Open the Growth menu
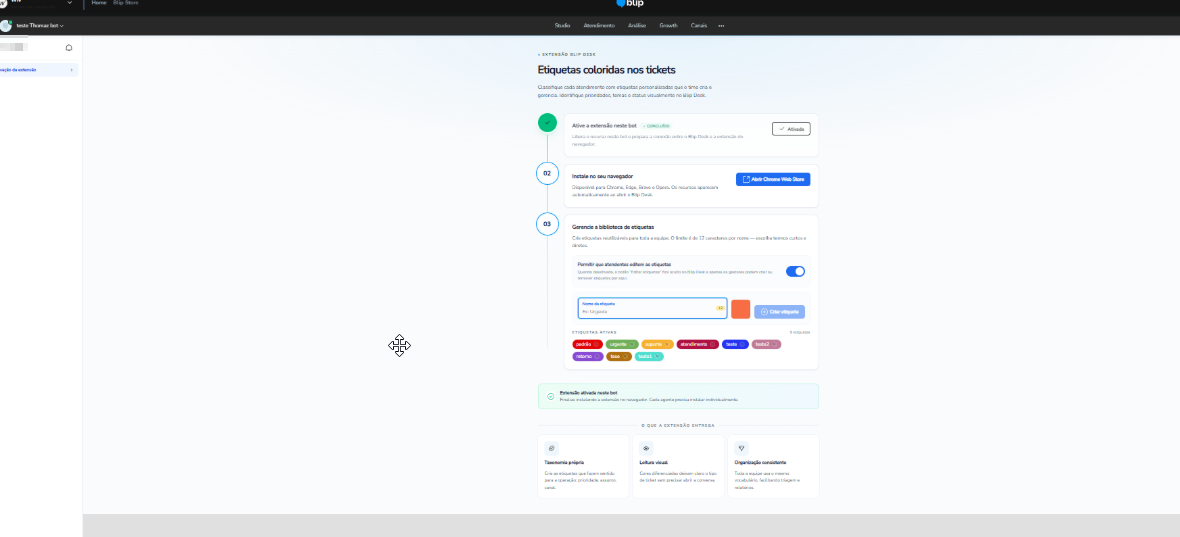 (668, 26)
